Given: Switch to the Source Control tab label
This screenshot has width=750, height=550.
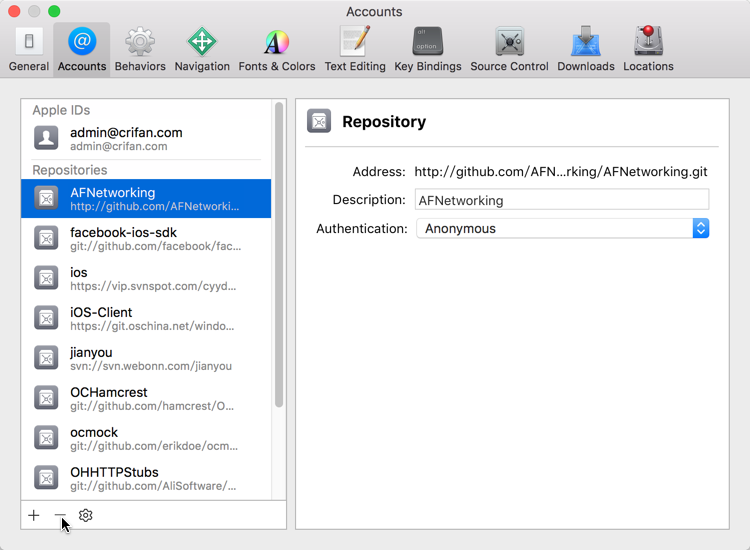Looking at the screenshot, I should (x=509, y=66).
